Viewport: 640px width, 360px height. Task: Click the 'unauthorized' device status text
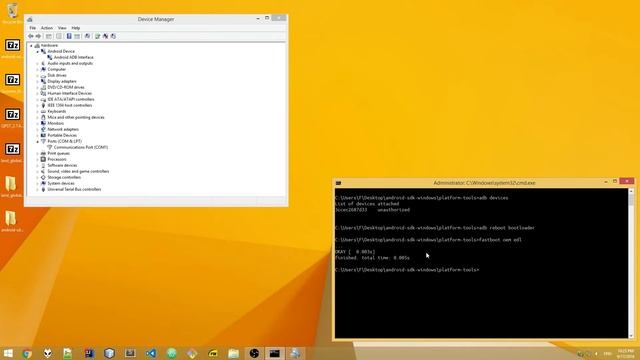393,210
